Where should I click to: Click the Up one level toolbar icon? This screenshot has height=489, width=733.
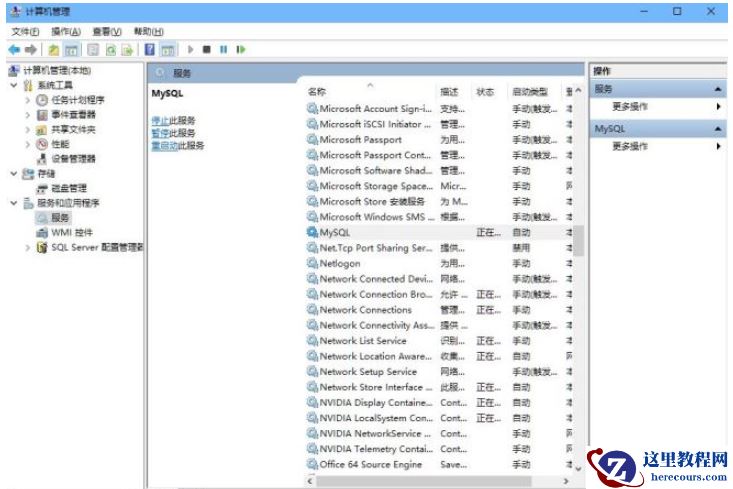53,49
